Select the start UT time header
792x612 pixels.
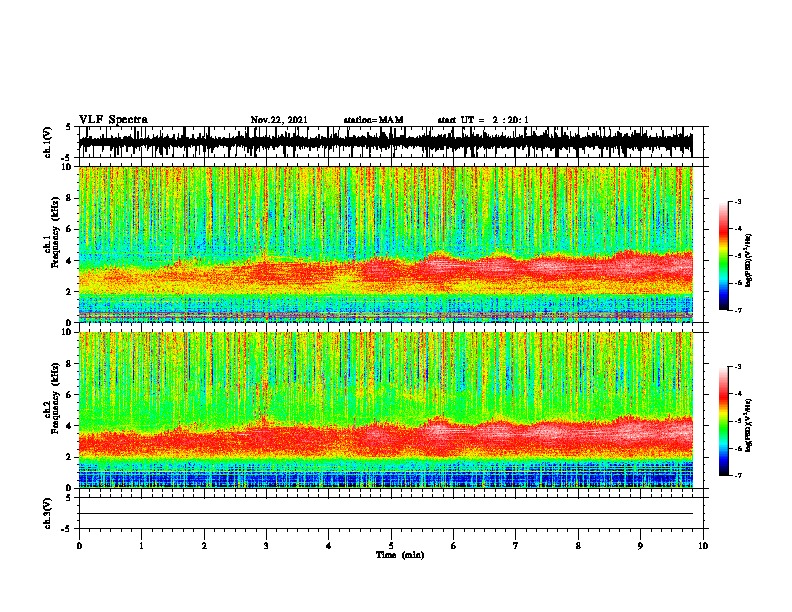pyautogui.click(x=483, y=120)
